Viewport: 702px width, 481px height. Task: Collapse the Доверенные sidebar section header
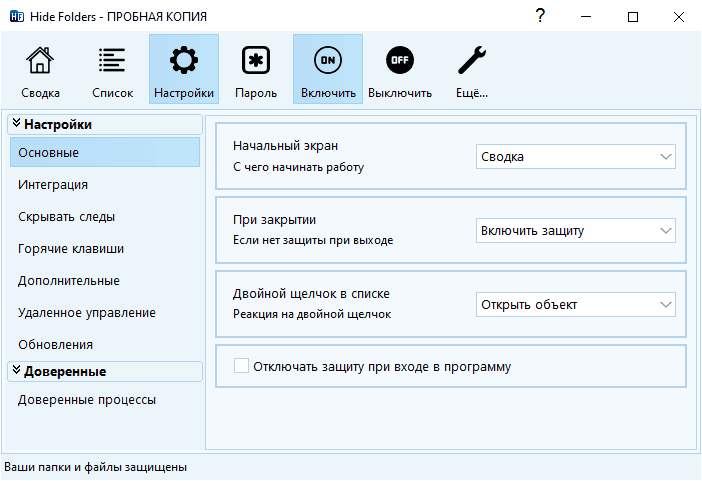tap(105, 371)
